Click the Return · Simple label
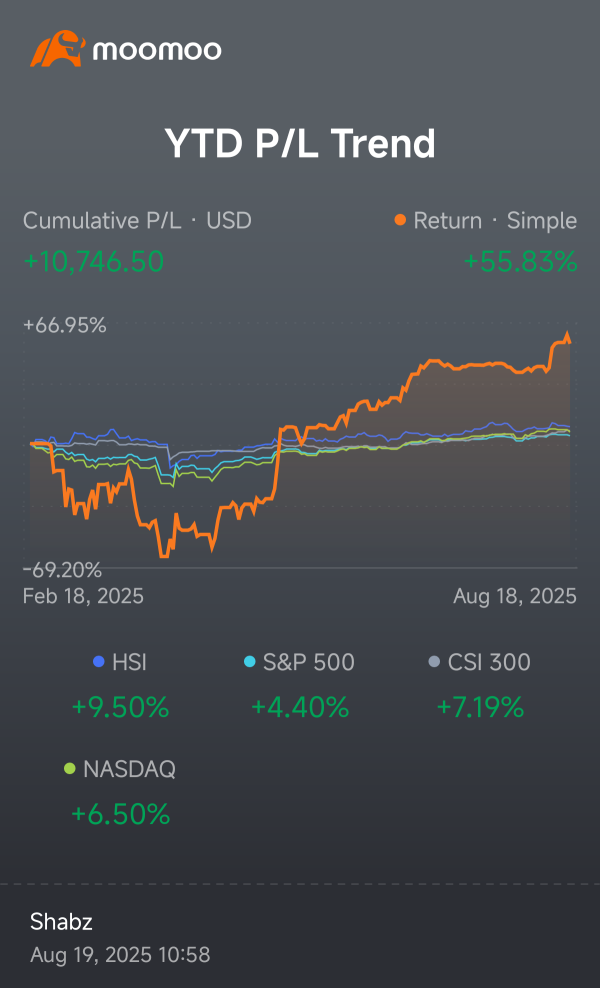This screenshot has width=600, height=988. (495, 221)
